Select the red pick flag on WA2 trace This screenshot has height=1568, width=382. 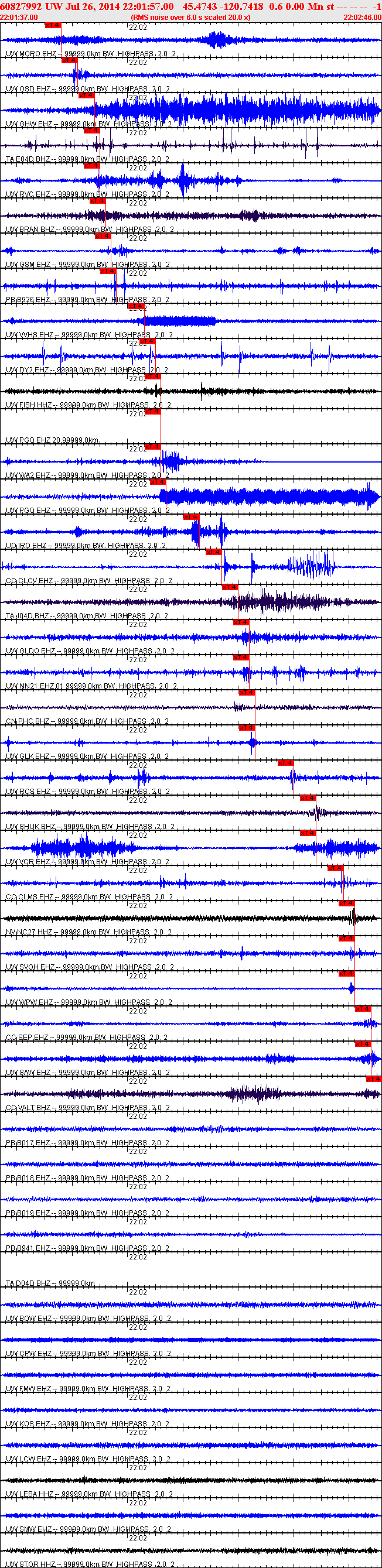(x=152, y=447)
